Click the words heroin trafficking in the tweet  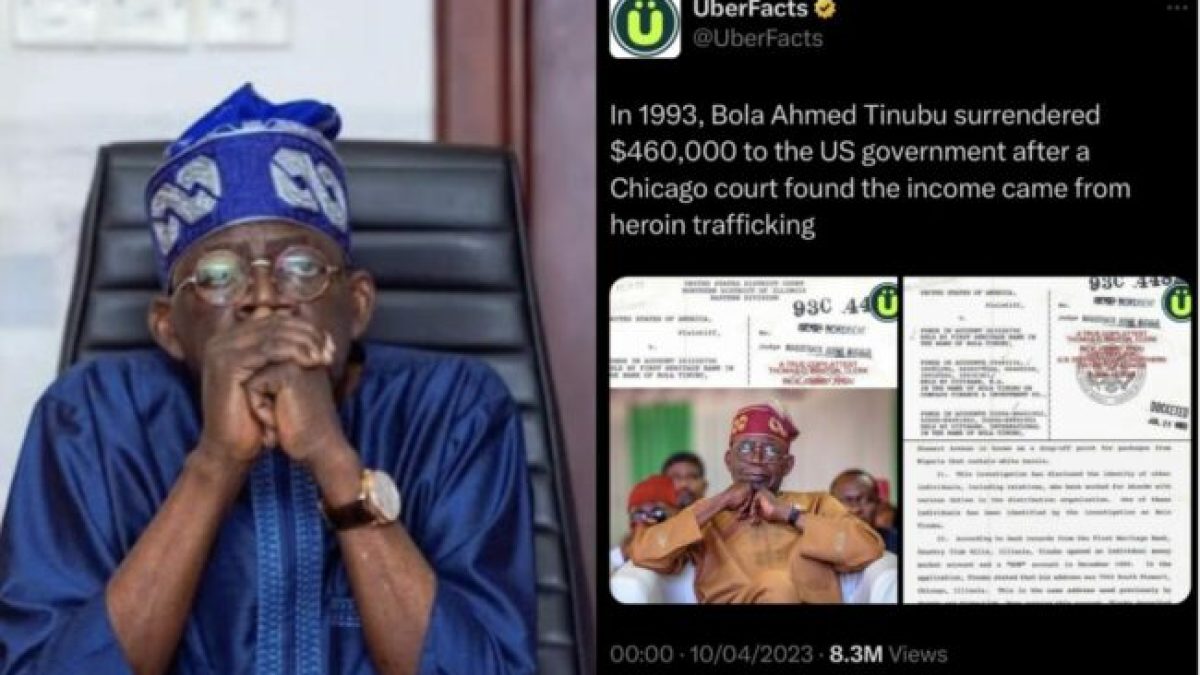712,226
